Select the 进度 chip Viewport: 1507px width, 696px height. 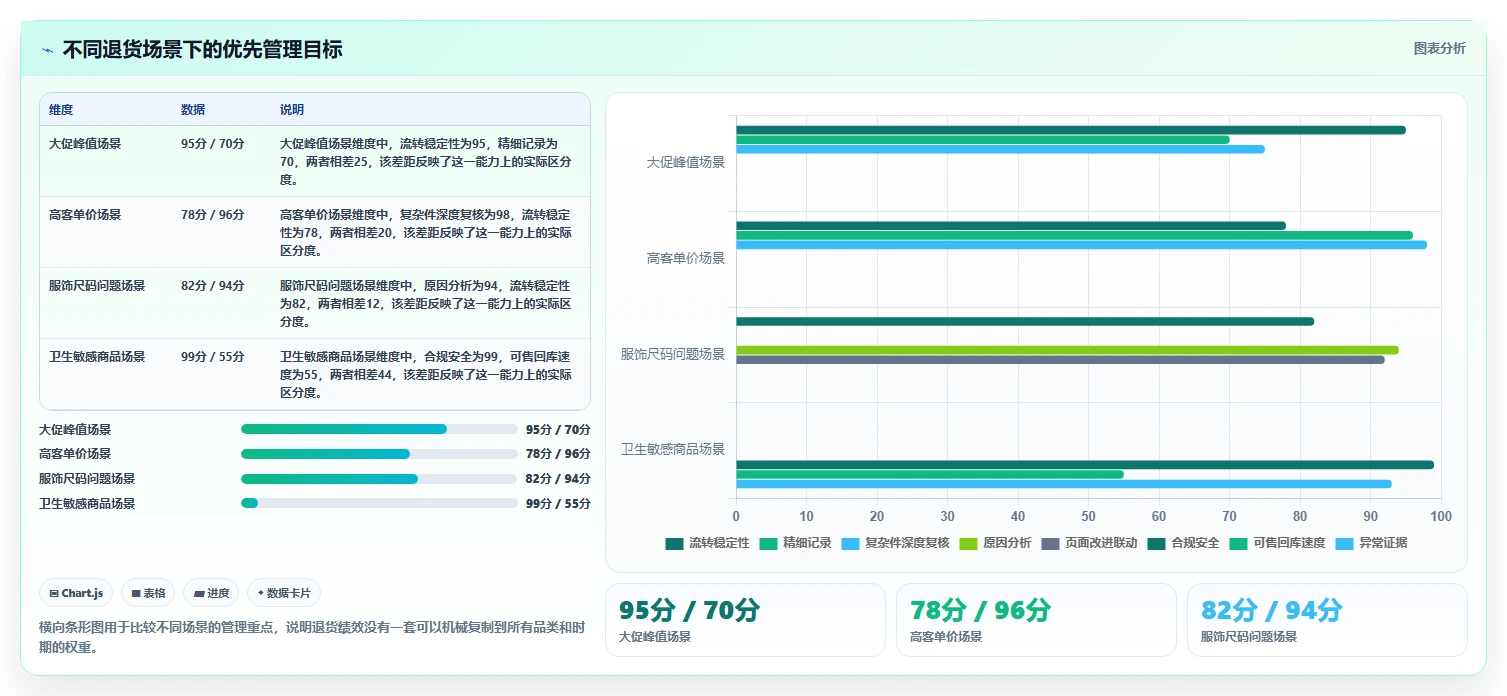click(x=211, y=593)
